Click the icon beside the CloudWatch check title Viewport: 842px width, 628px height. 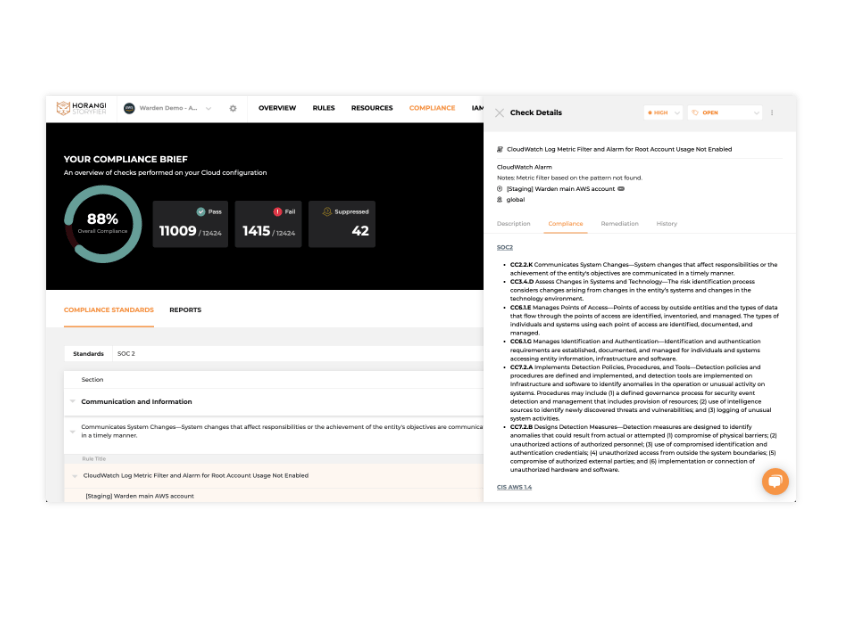(x=500, y=149)
